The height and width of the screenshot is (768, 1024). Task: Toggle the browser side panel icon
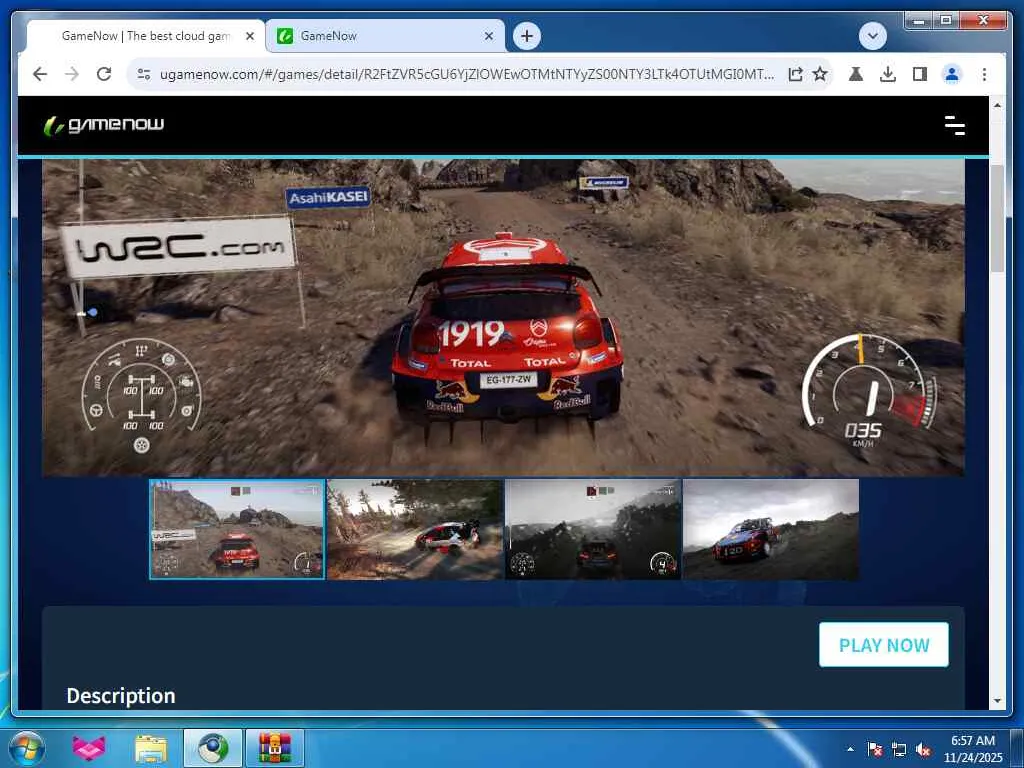(x=920, y=74)
